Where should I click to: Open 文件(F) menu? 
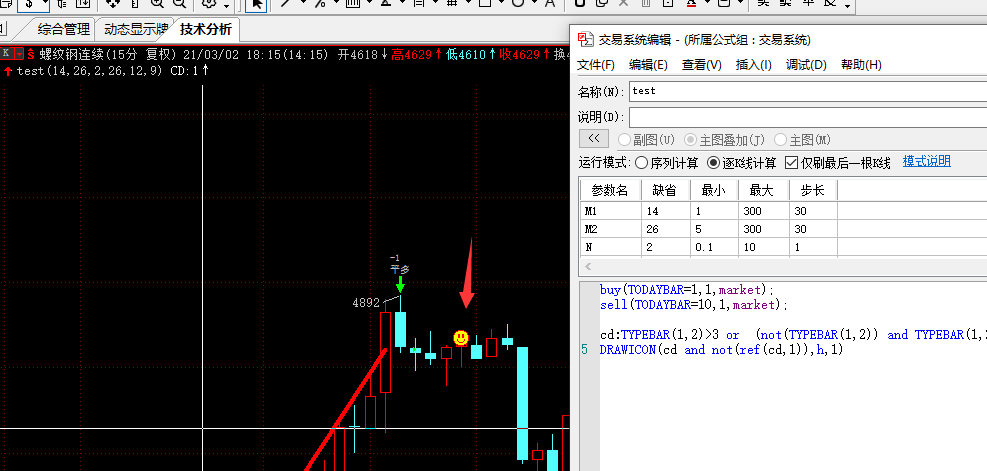[595, 65]
